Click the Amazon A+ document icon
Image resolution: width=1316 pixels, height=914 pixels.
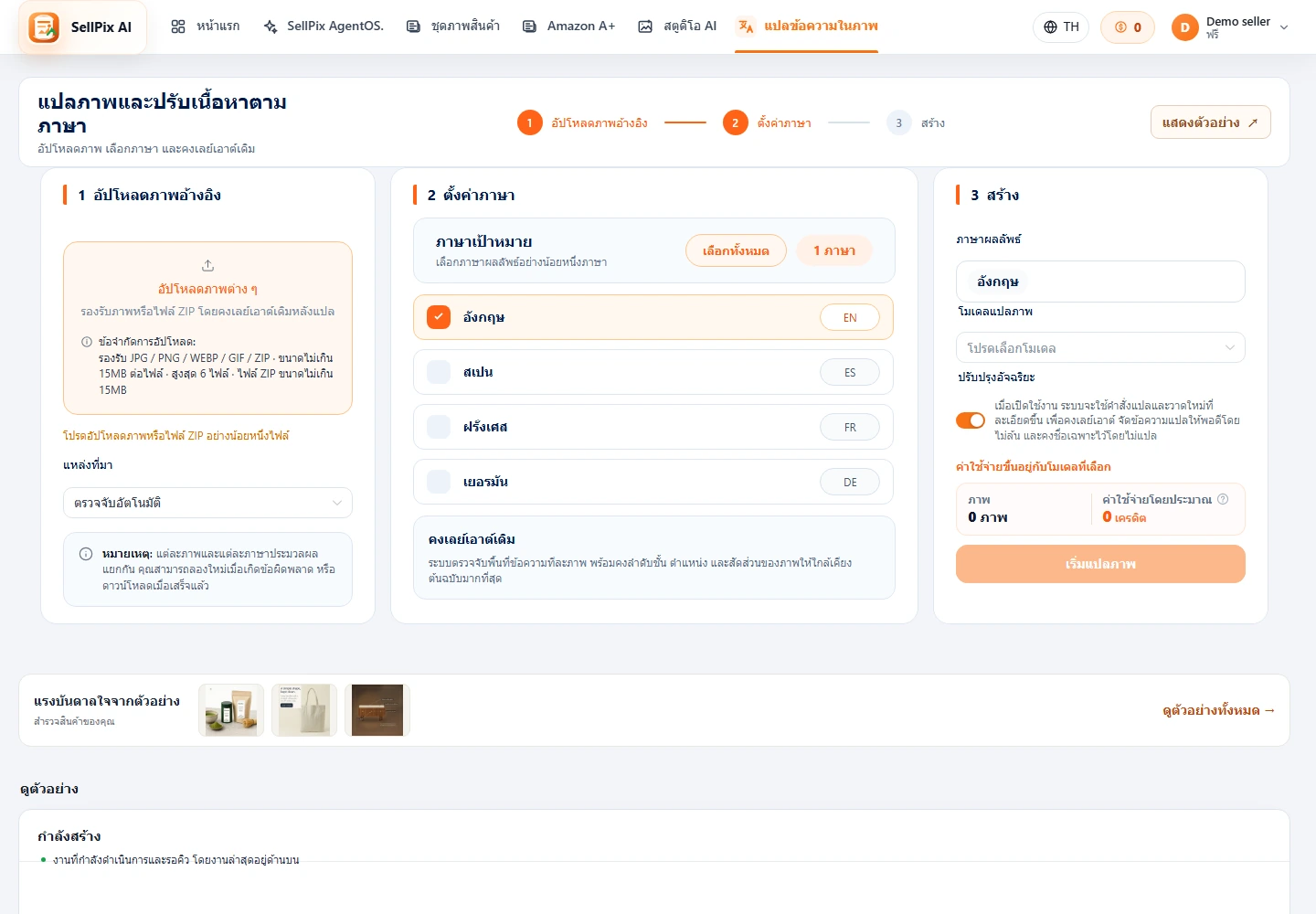[x=529, y=27]
